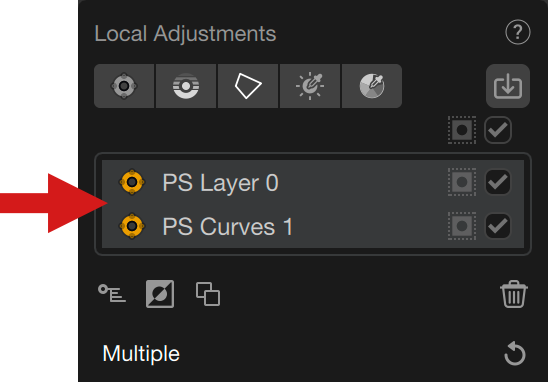Viewport: 548px width, 382px height.
Task: Select the Control Line tool
Action: point(186,86)
